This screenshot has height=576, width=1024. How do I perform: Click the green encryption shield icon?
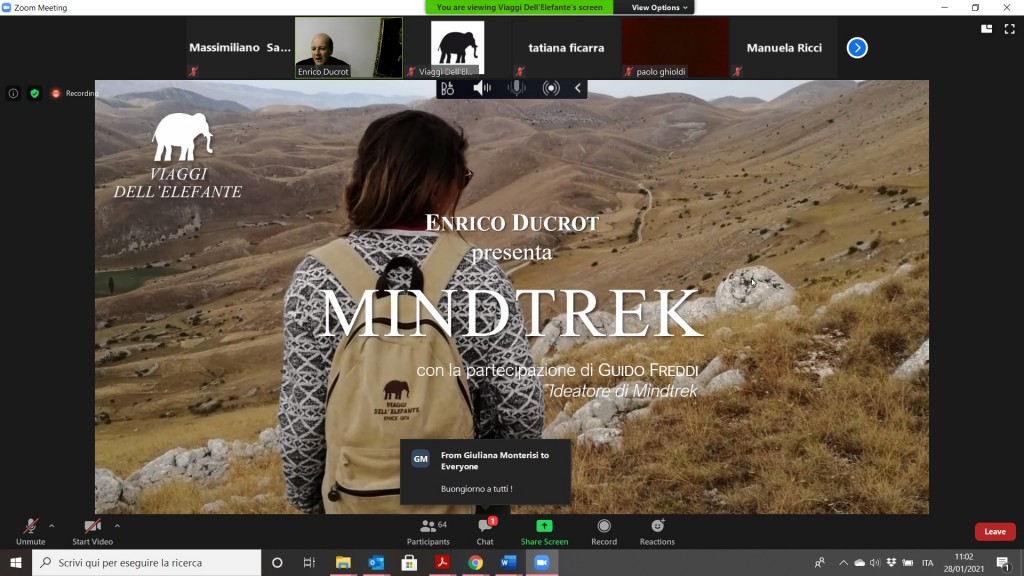pyautogui.click(x=34, y=93)
